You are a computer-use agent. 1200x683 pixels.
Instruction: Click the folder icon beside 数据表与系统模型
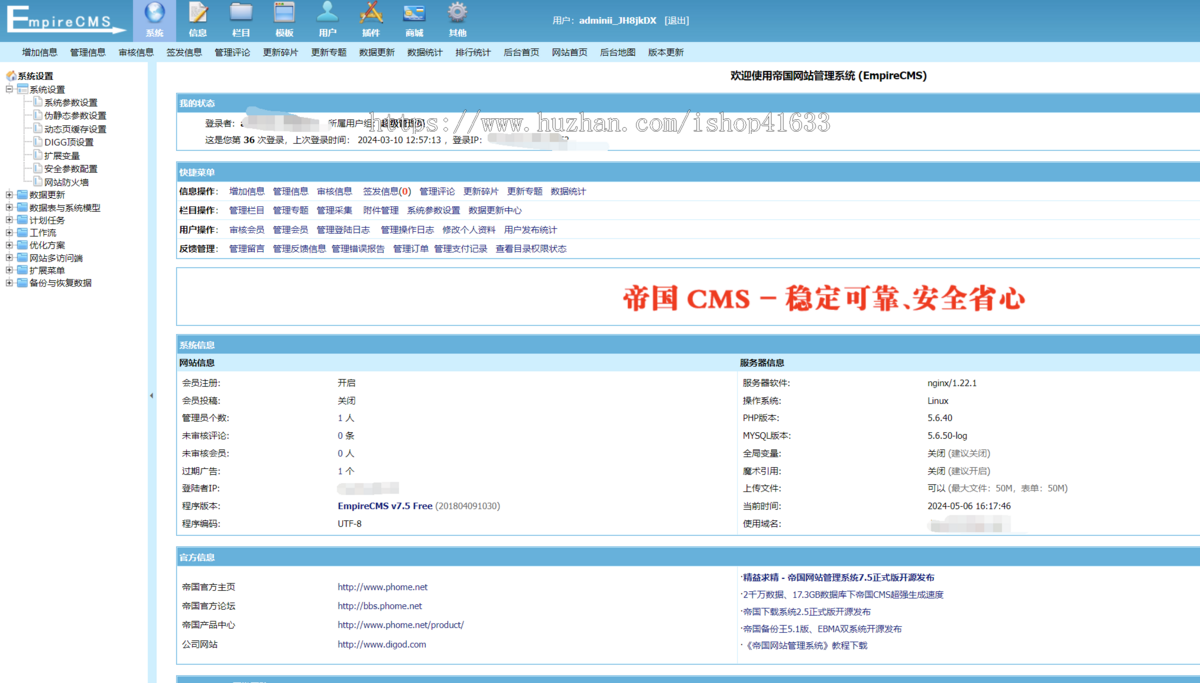[22, 208]
